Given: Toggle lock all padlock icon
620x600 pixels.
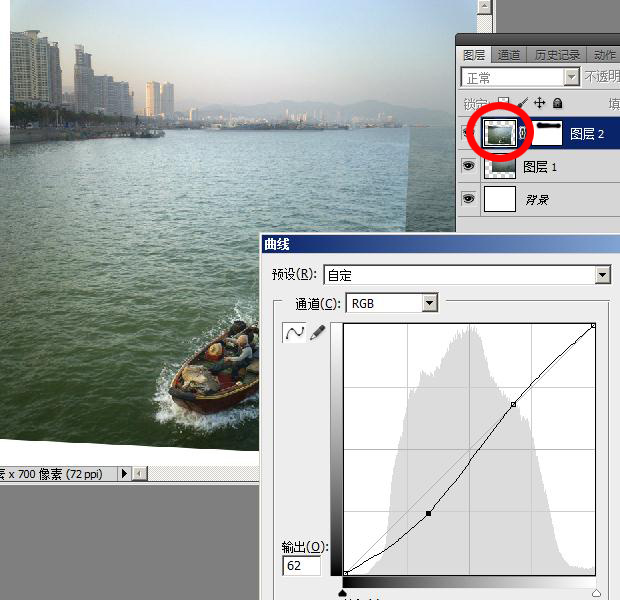Looking at the screenshot, I should point(558,103).
